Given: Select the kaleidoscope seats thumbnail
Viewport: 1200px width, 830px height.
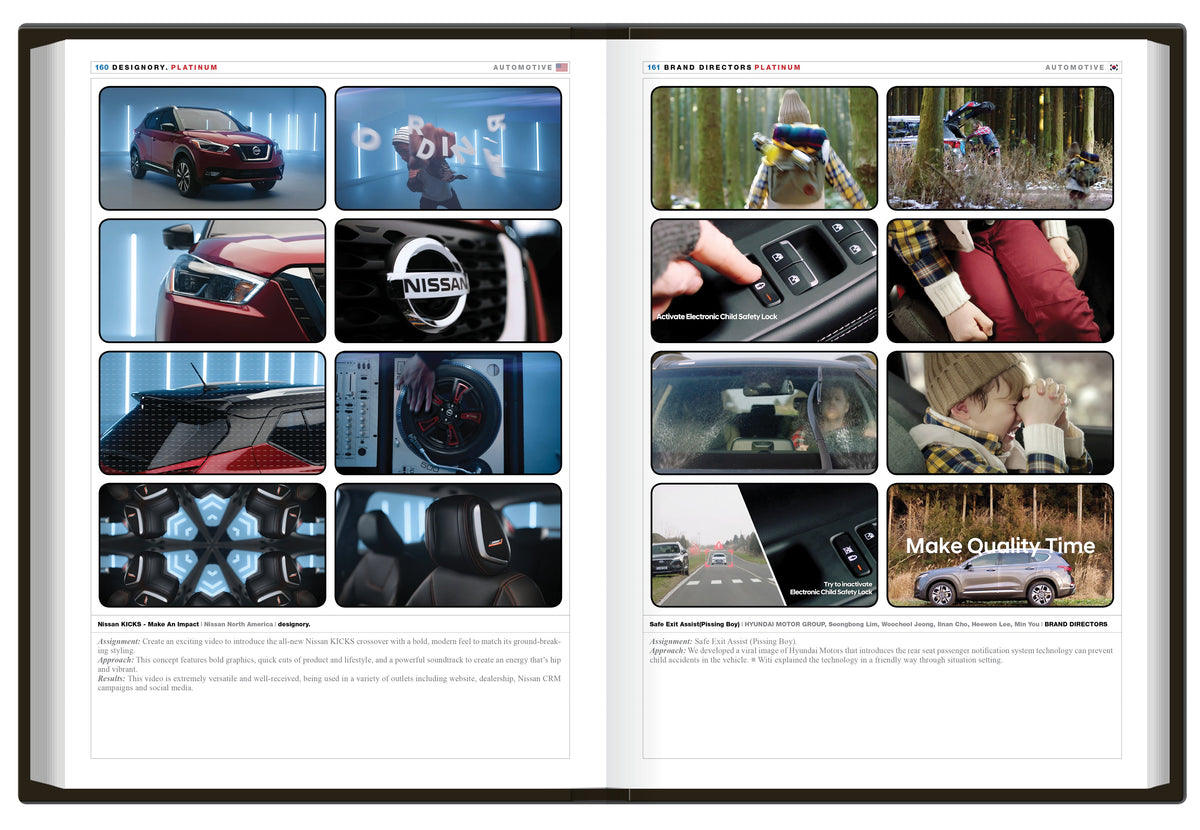Looking at the screenshot, I should [212, 545].
